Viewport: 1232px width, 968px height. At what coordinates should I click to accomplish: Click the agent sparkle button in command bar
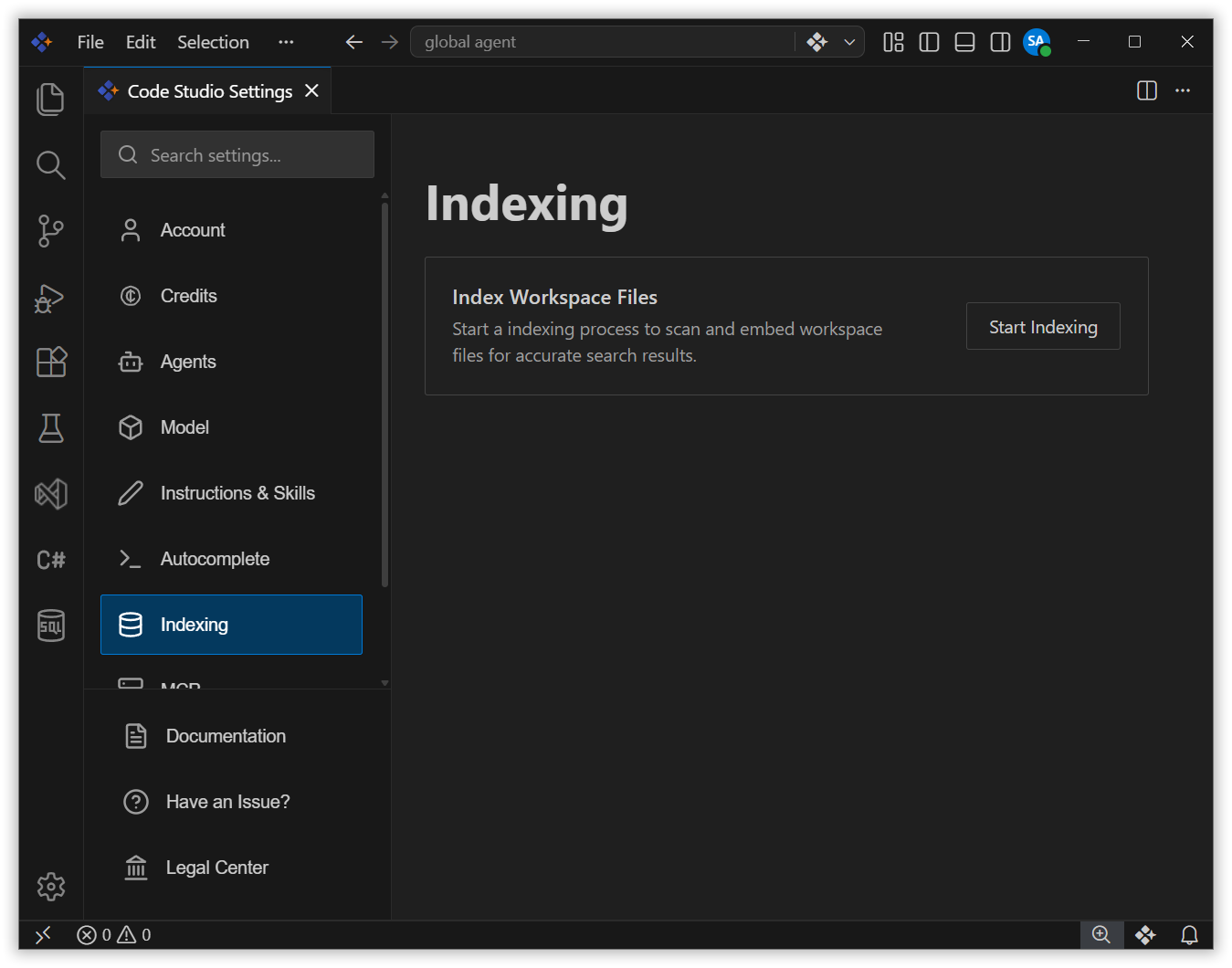click(816, 42)
